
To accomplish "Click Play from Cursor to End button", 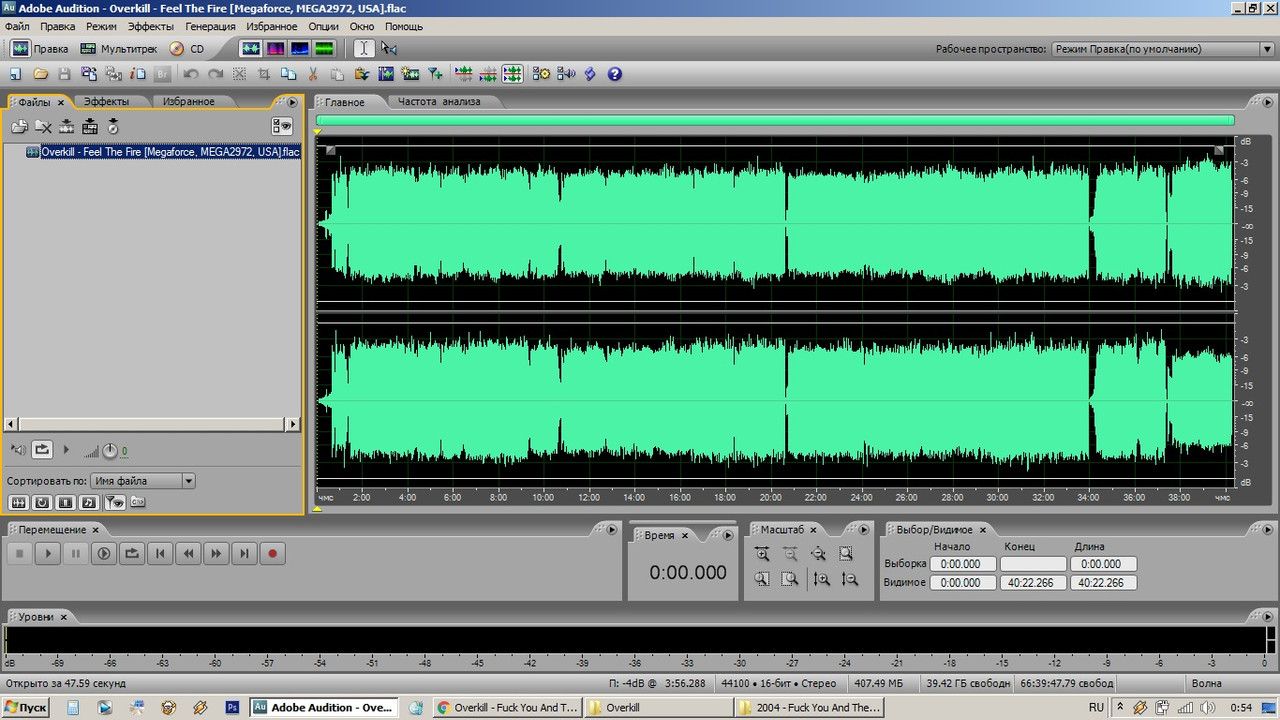I will click(x=104, y=553).
